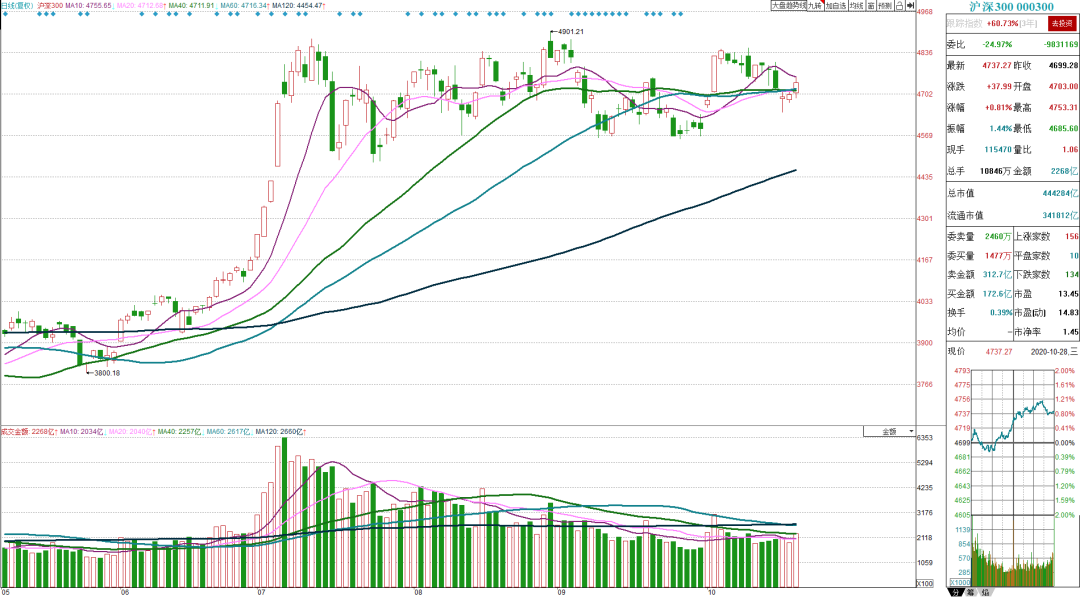
Task: Click the MA60: 4716.34 label
Action: click(245, 6)
